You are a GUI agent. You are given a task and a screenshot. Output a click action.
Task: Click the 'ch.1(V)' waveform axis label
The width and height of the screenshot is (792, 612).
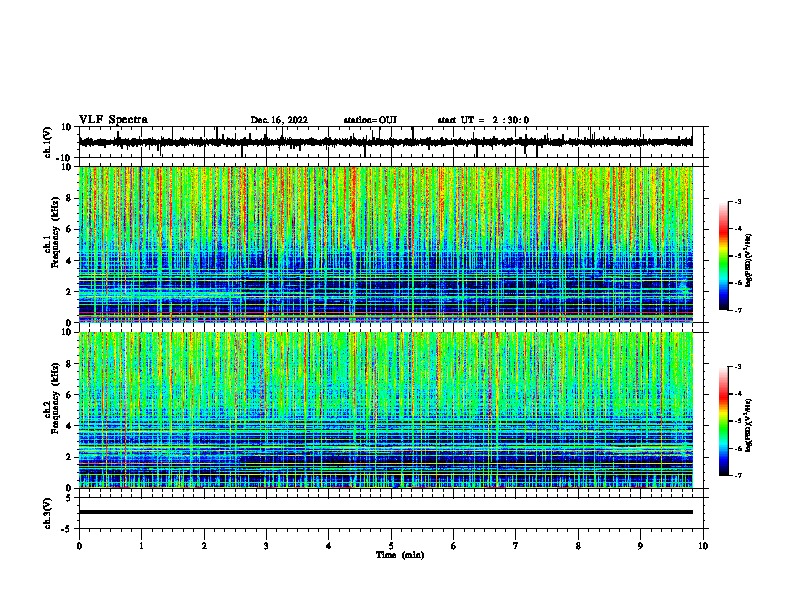pos(48,142)
